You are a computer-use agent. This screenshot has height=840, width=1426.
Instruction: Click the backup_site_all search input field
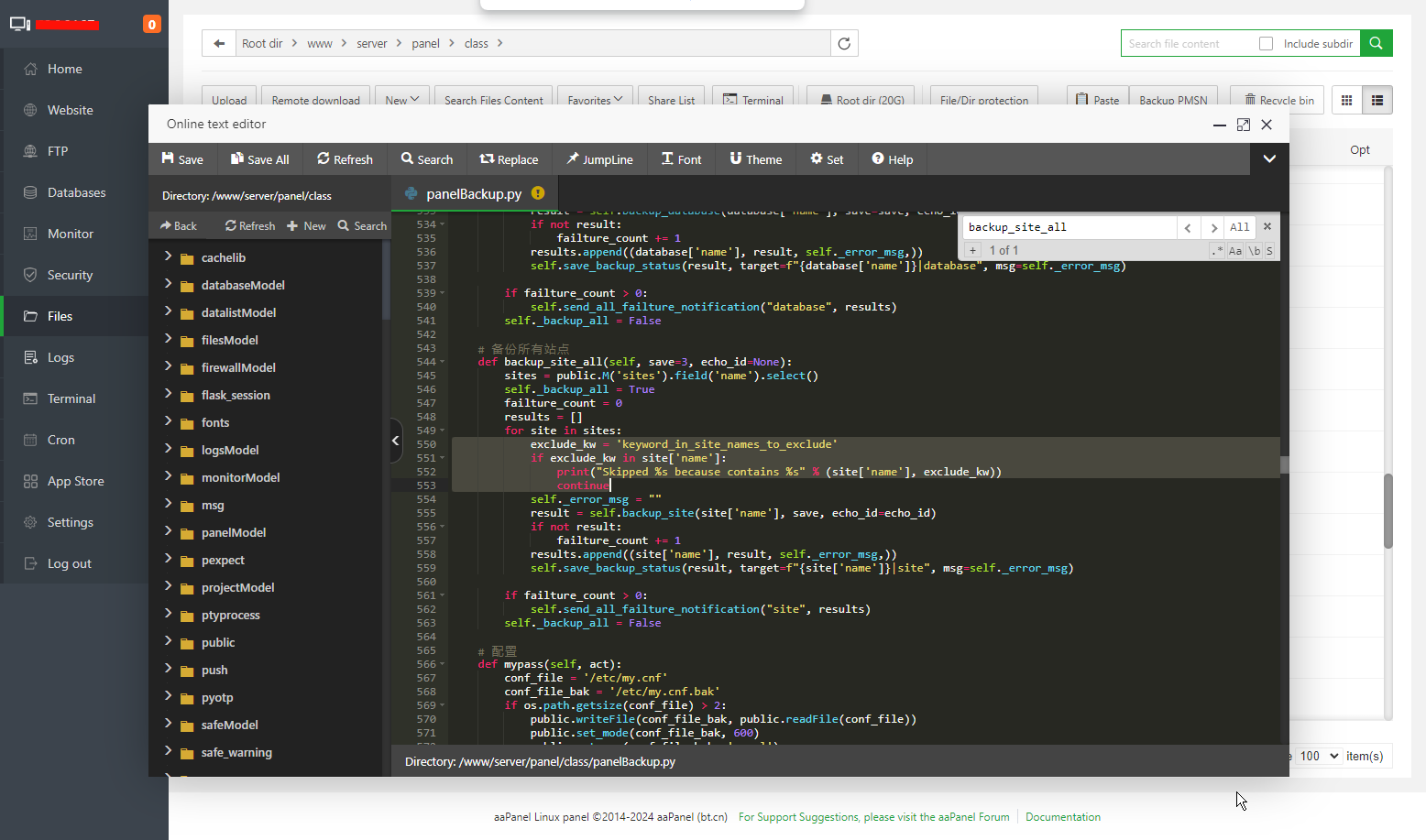[x=1068, y=227]
